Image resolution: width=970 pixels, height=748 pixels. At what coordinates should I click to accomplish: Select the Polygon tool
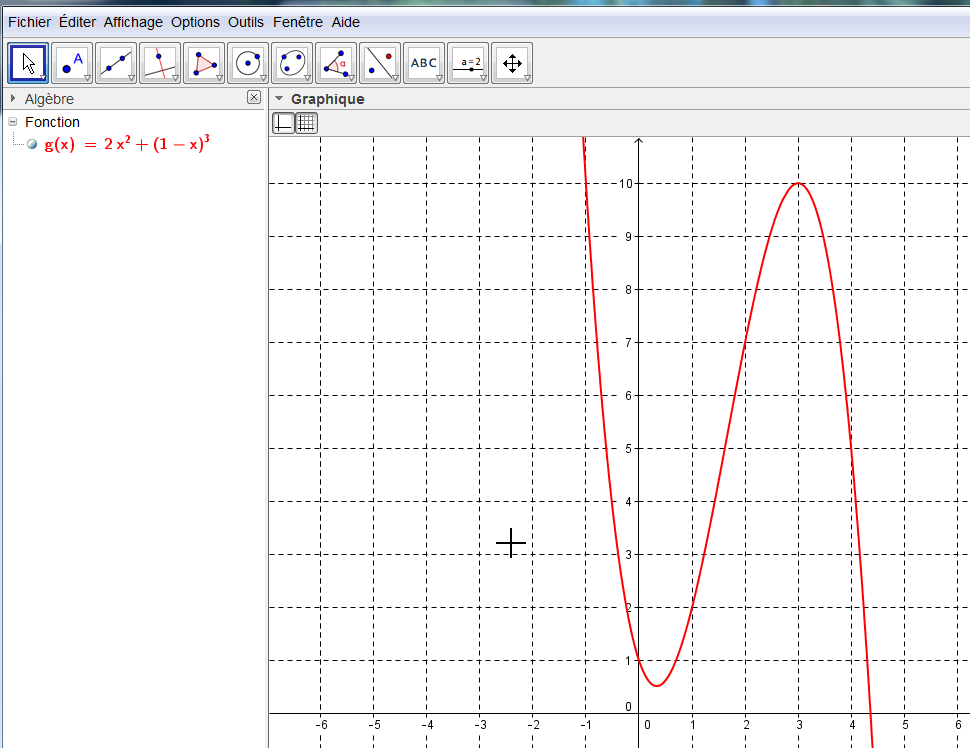point(204,63)
